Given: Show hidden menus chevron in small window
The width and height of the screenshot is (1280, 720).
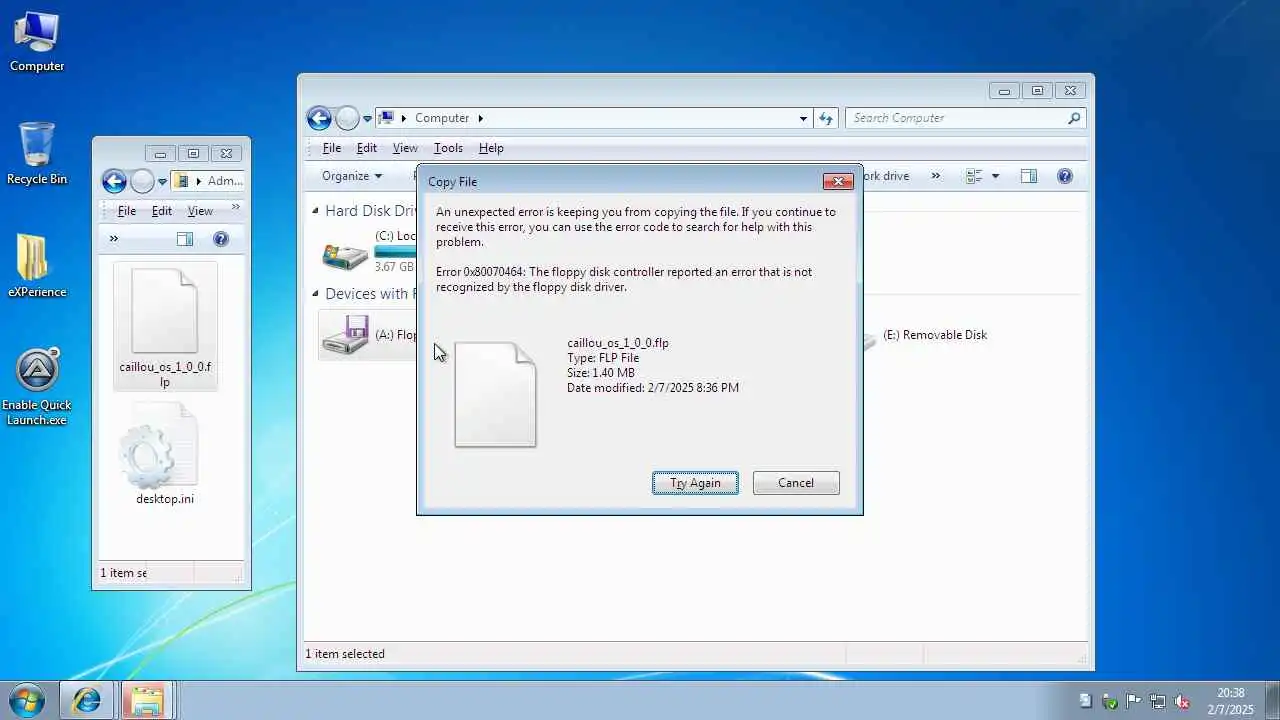Looking at the screenshot, I should [236, 208].
